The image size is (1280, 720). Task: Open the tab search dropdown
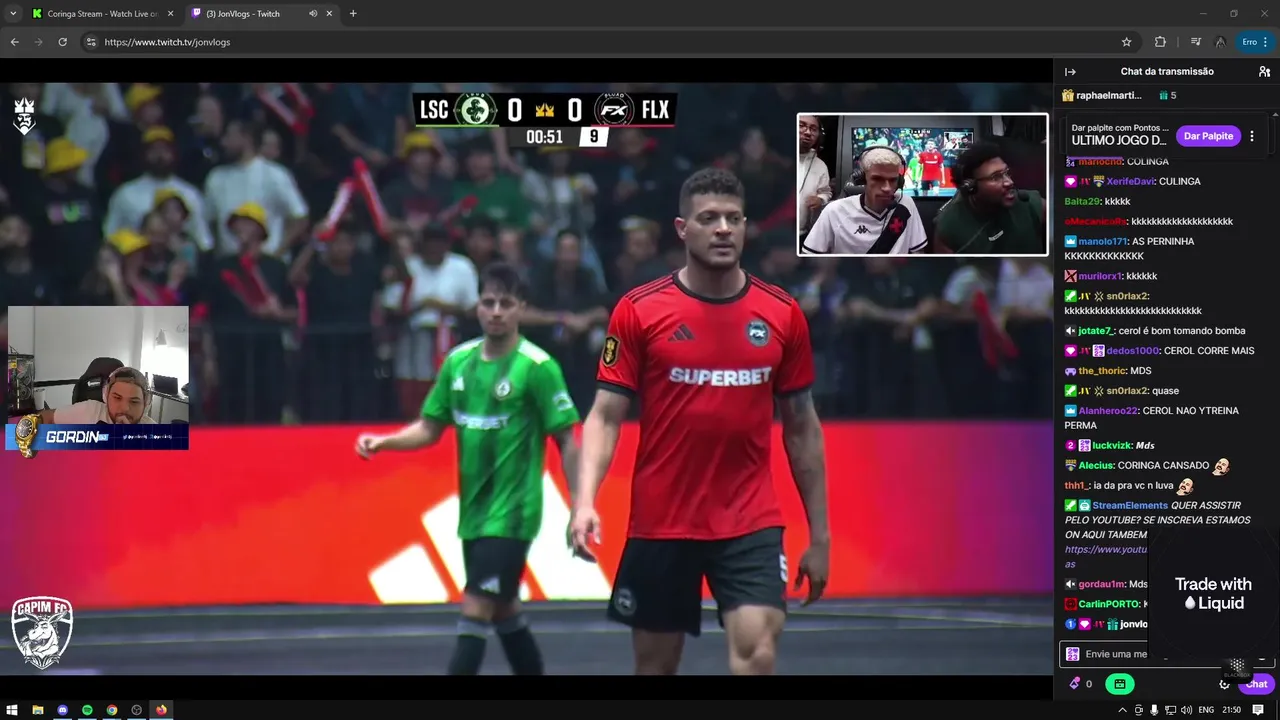tap(13, 14)
